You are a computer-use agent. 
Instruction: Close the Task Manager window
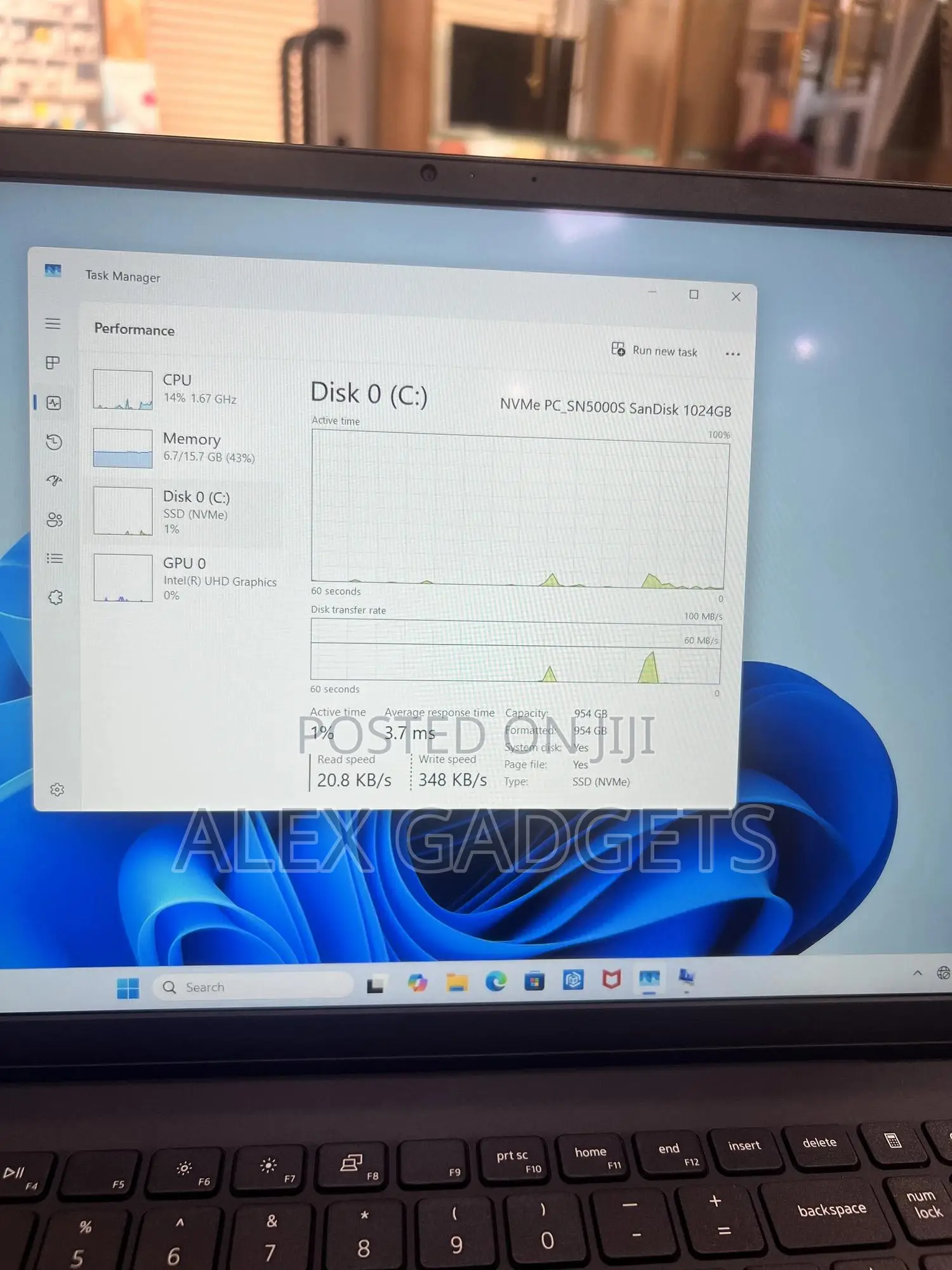(x=736, y=297)
